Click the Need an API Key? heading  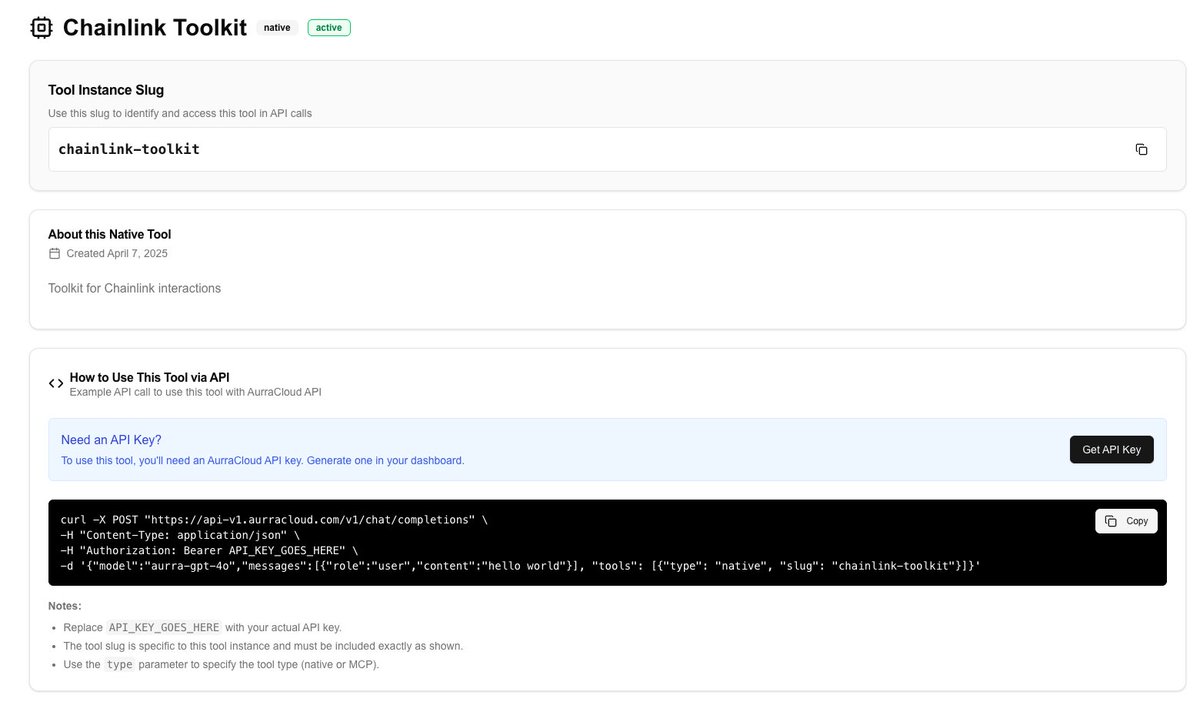(111, 440)
